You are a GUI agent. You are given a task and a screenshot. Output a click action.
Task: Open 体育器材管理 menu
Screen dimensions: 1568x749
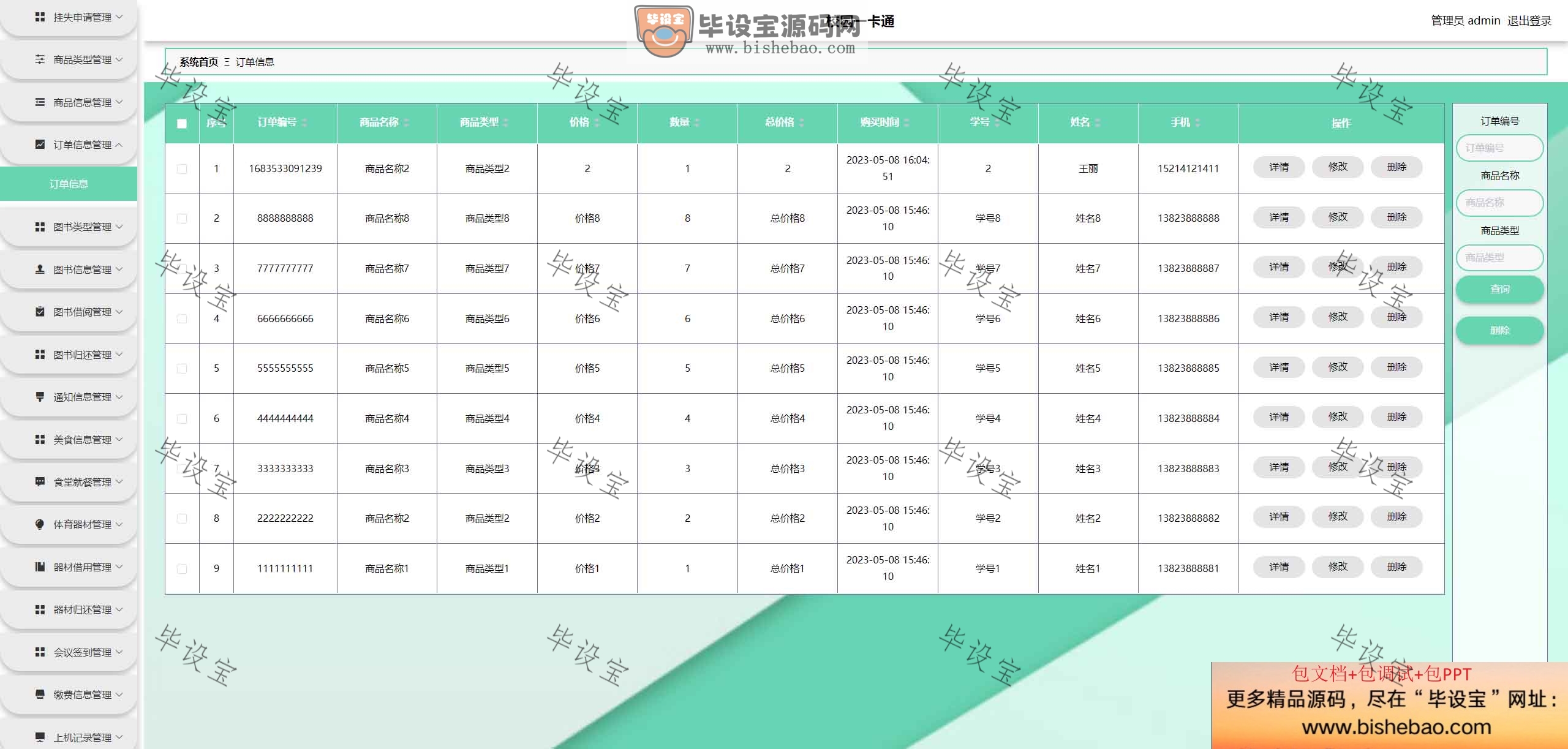(69, 524)
